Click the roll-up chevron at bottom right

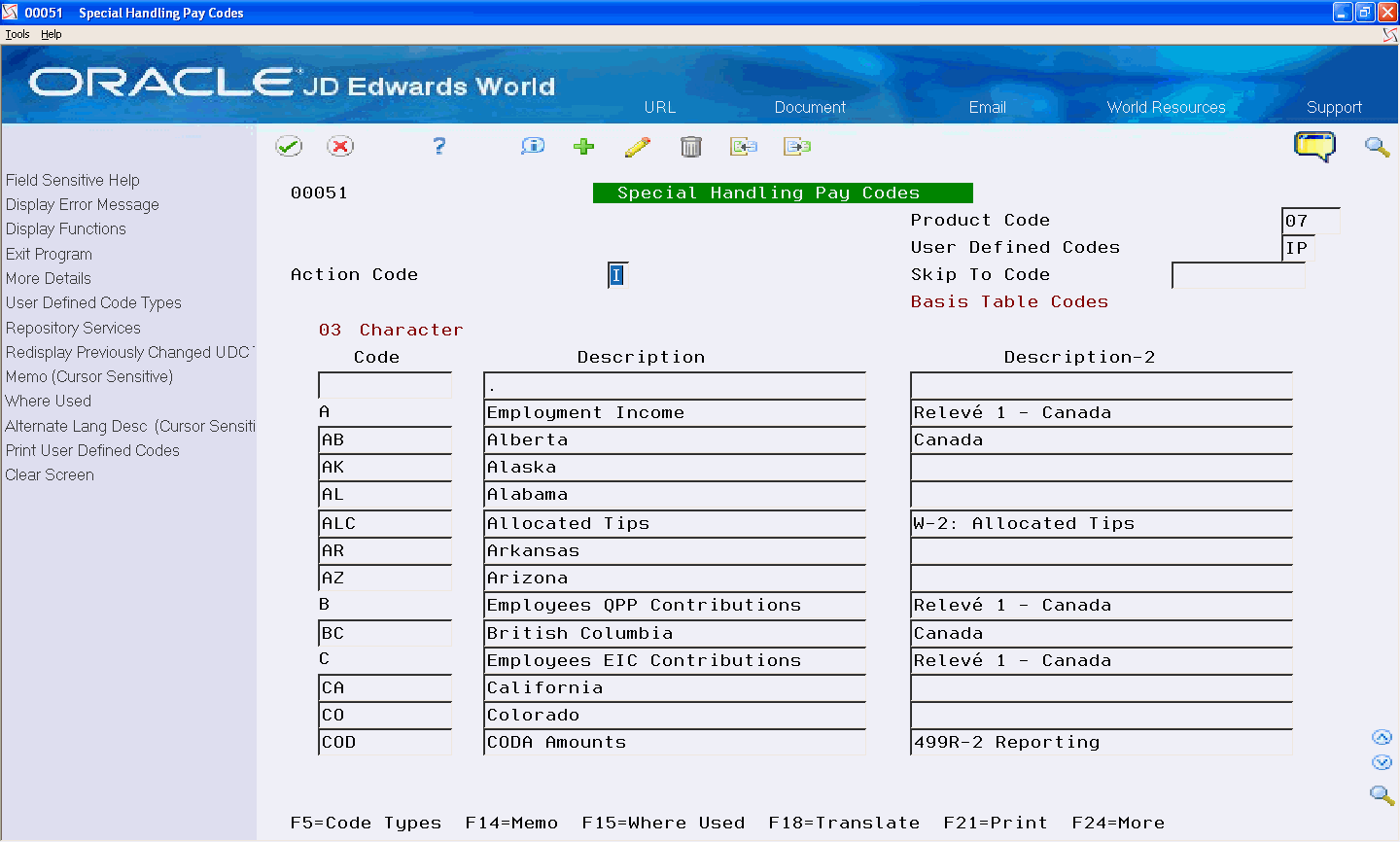(1382, 737)
